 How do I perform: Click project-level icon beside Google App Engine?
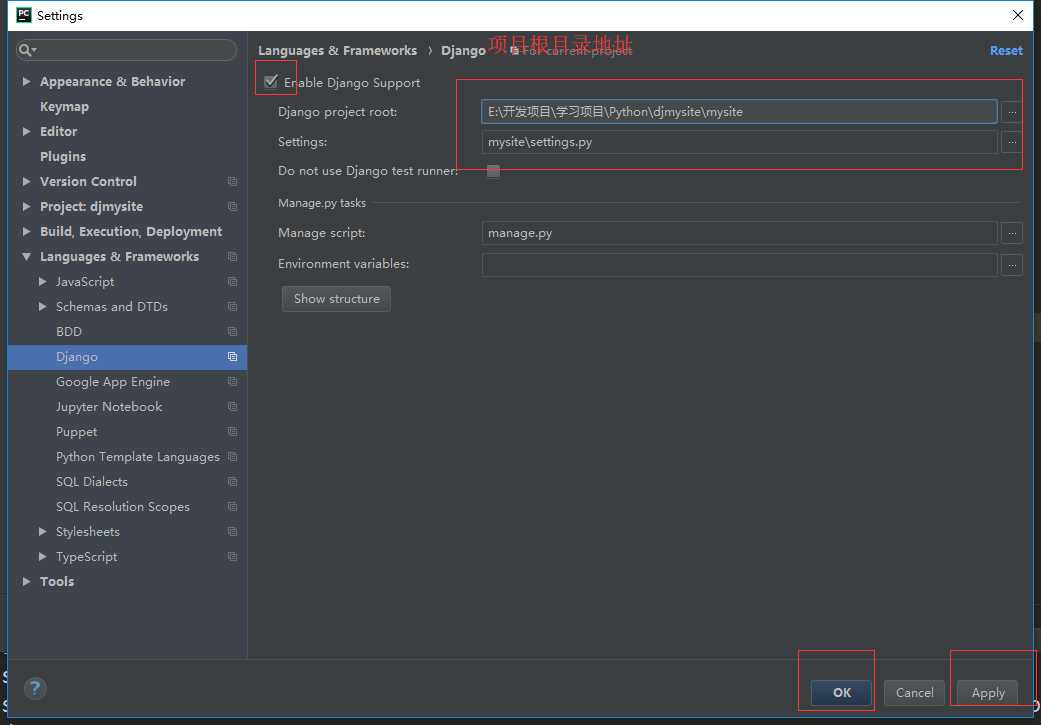[232, 382]
